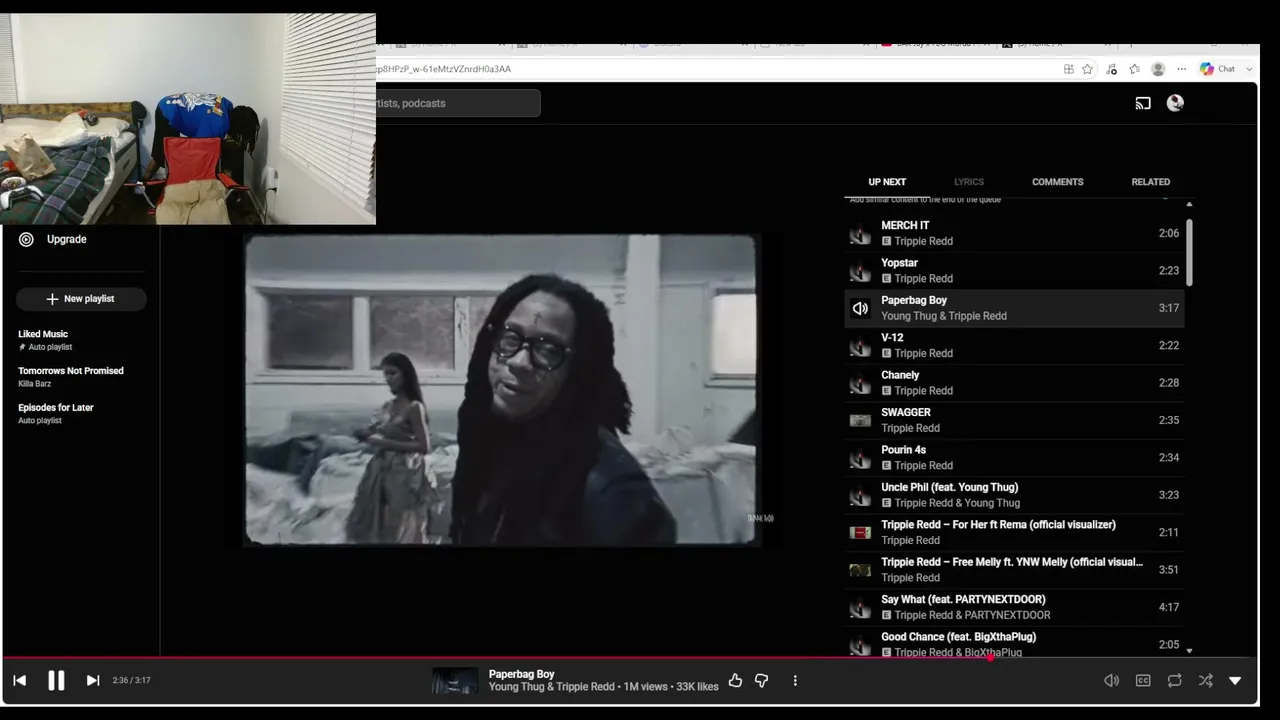This screenshot has width=1280, height=720.
Task: Toggle closed captions
Action: coord(1143,680)
